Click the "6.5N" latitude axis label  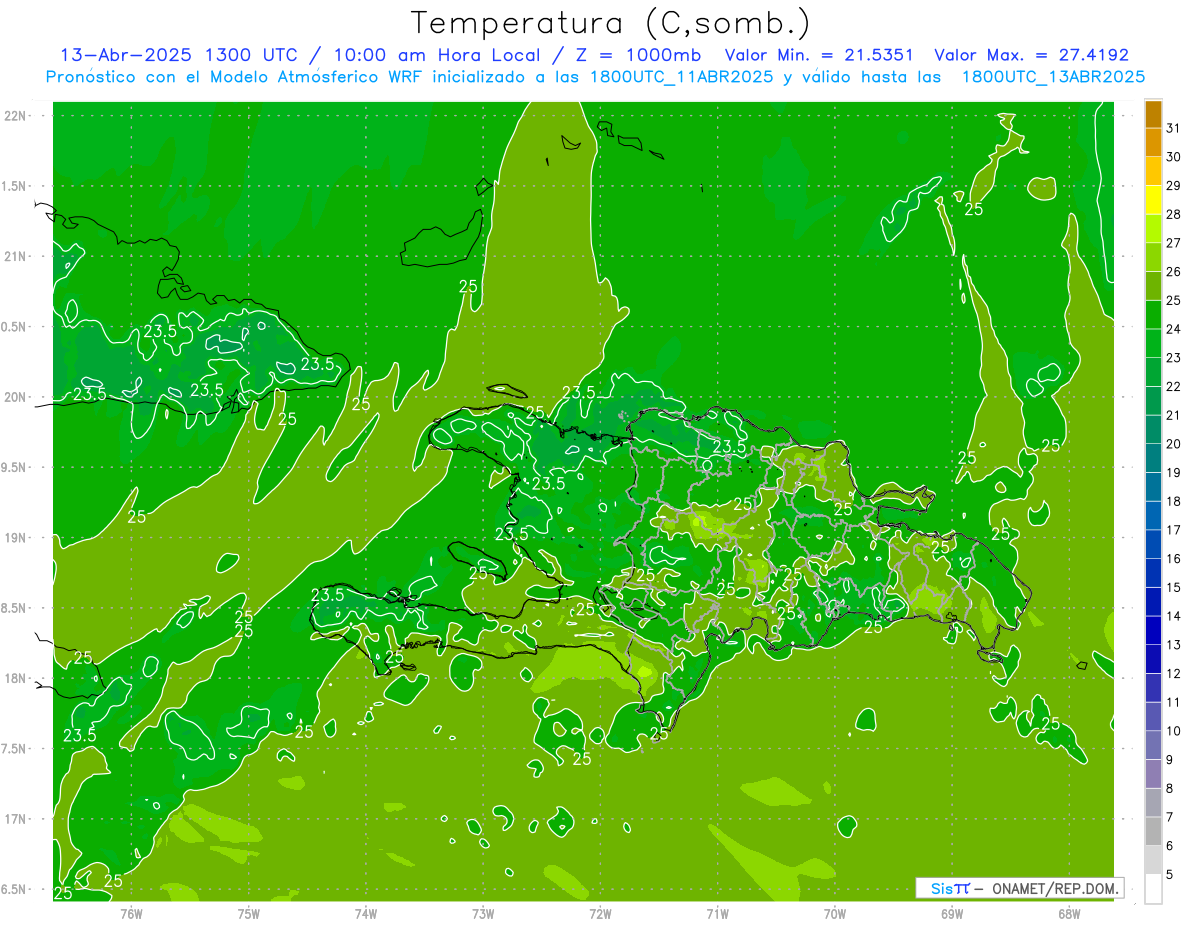[15, 889]
